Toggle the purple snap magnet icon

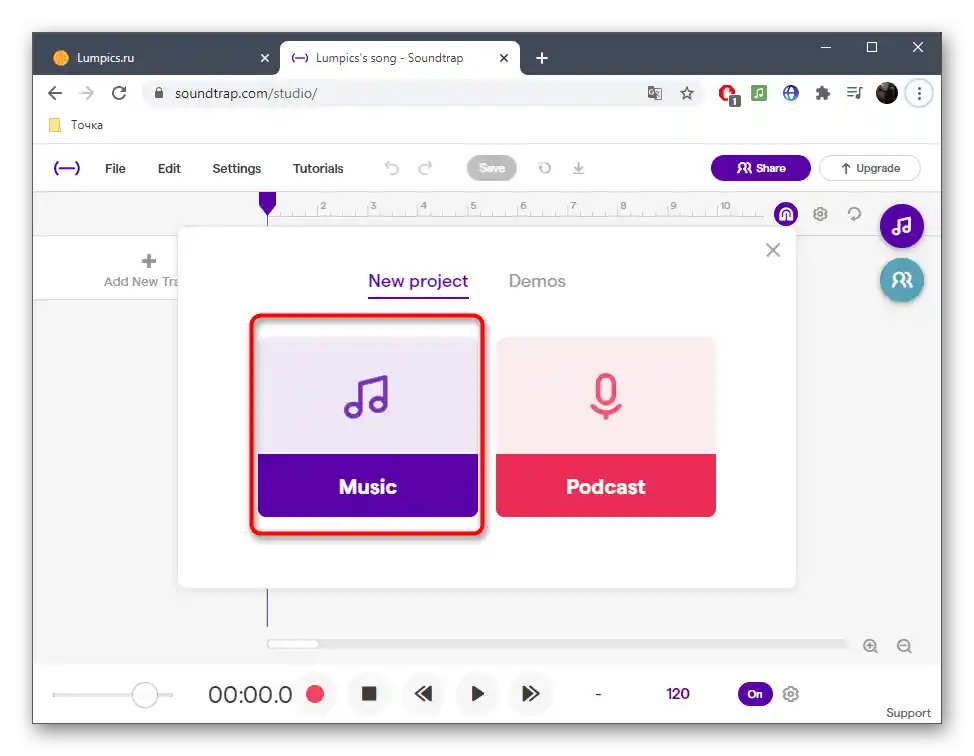click(x=786, y=214)
